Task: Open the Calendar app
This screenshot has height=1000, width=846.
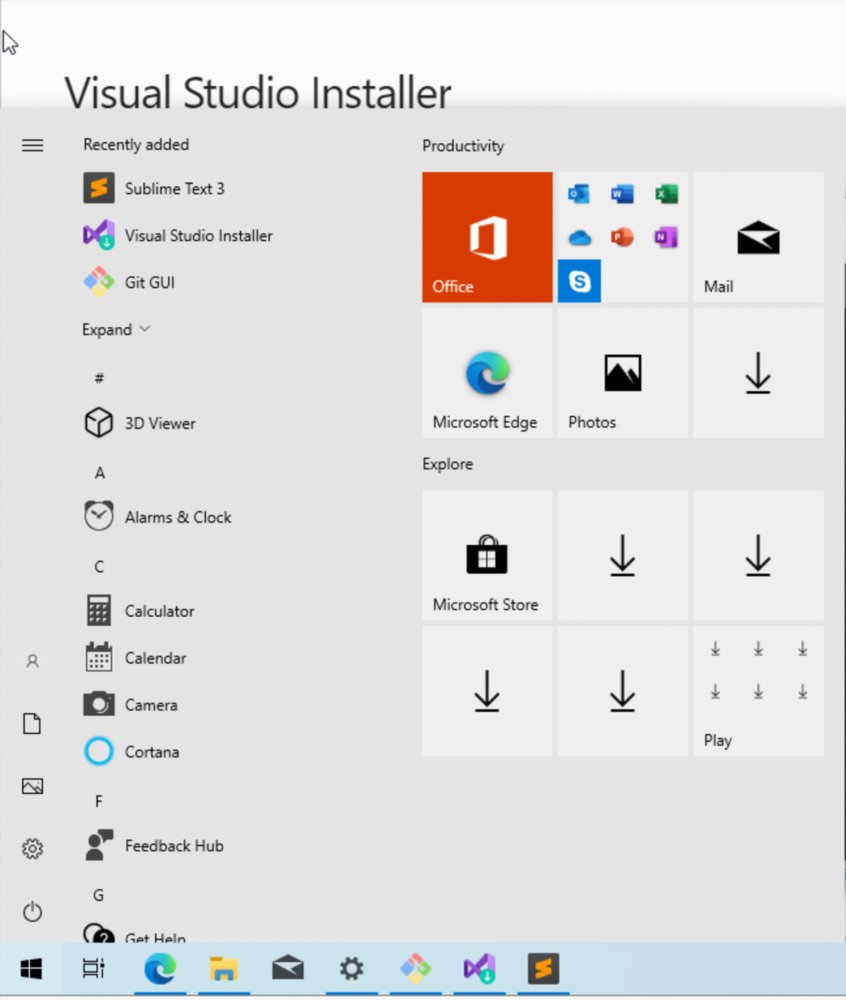Action: 135,658
